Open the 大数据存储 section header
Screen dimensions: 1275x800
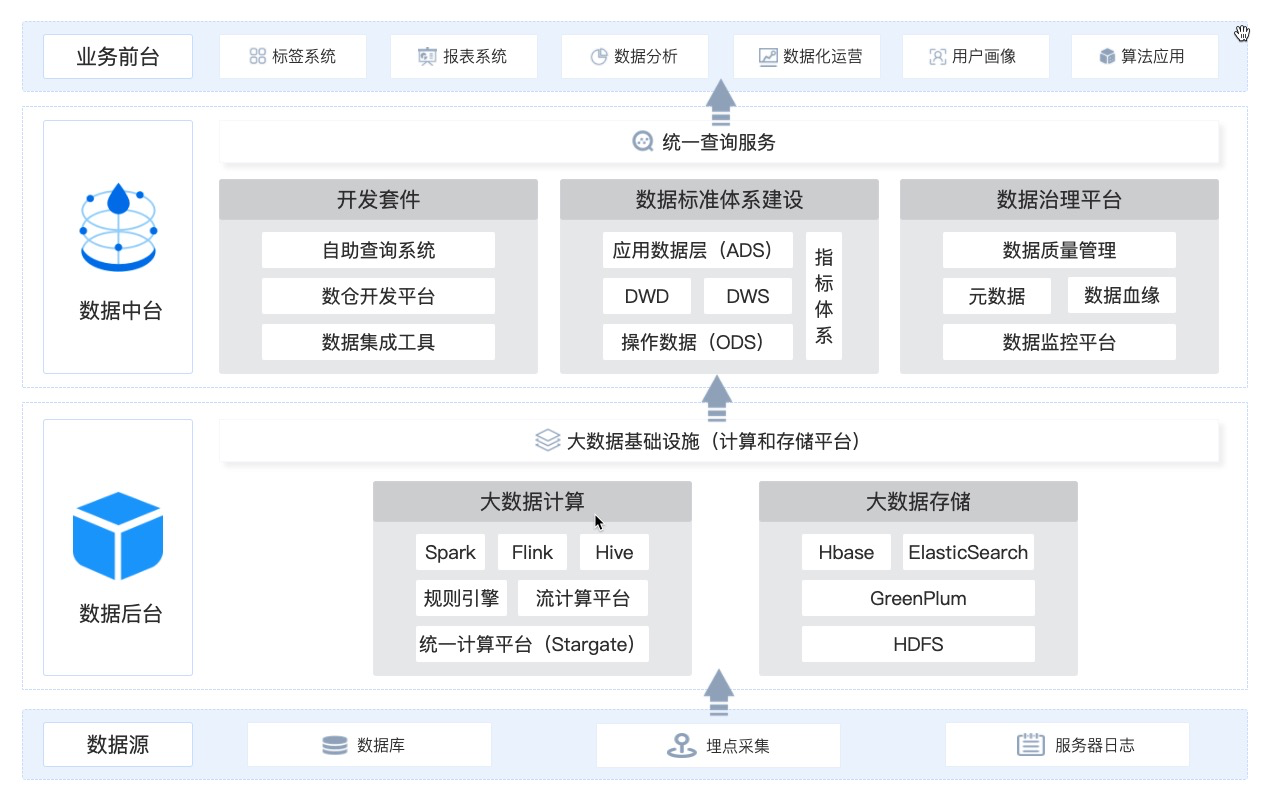(918, 502)
